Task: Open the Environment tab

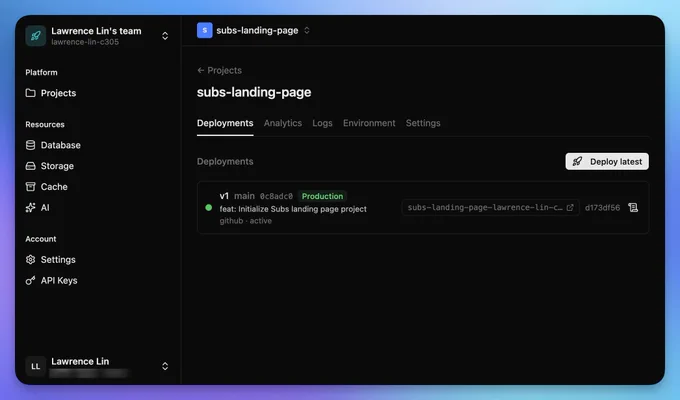Action: point(369,123)
